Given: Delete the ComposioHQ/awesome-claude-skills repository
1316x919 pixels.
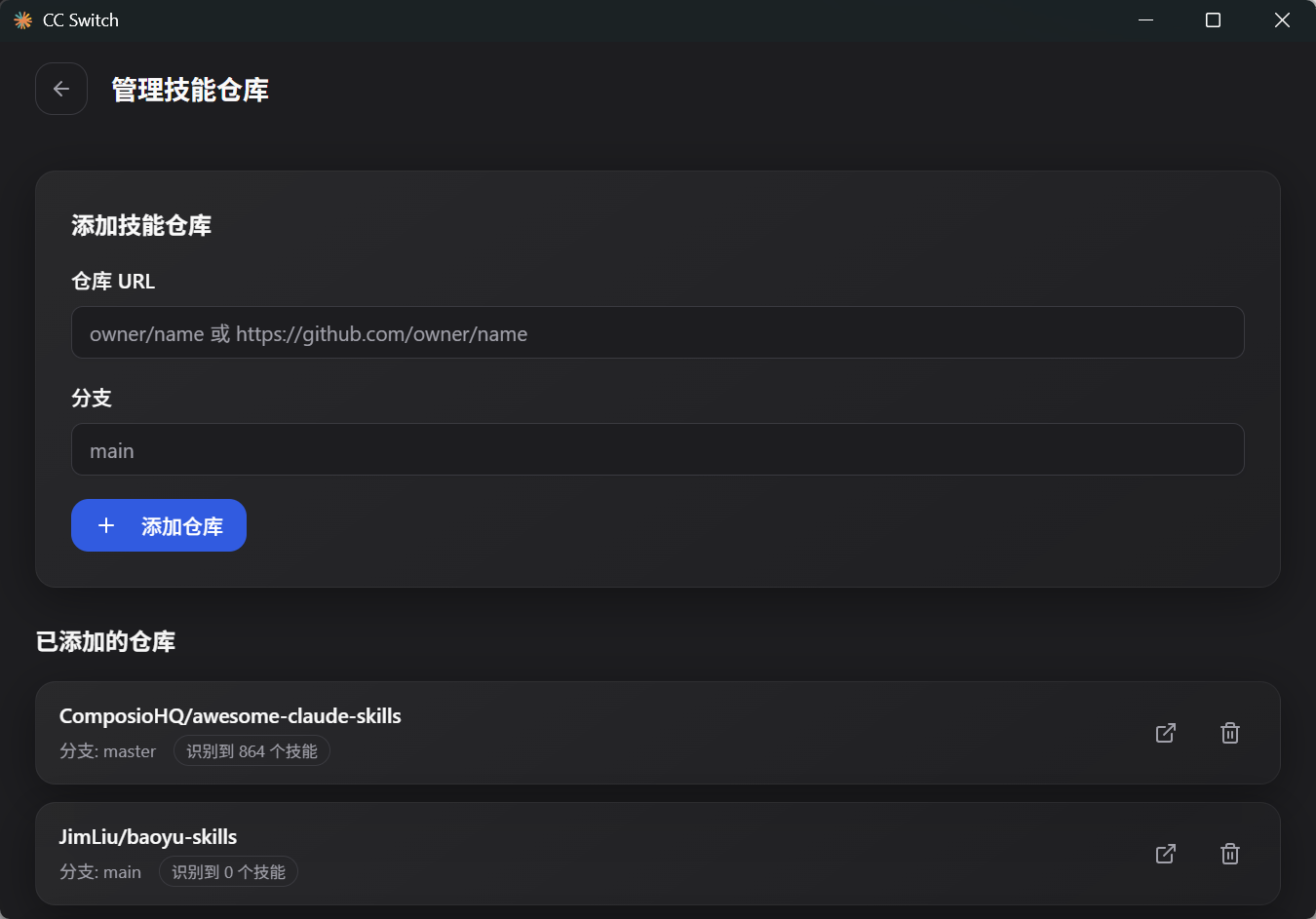Looking at the screenshot, I should (x=1230, y=733).
